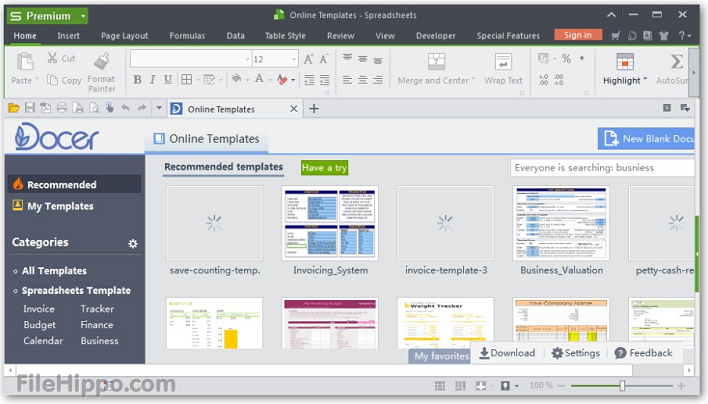This screenshot has width=708, height=404.
Task: Click the zoom in plus button
Action: click(x=681, y=385)
